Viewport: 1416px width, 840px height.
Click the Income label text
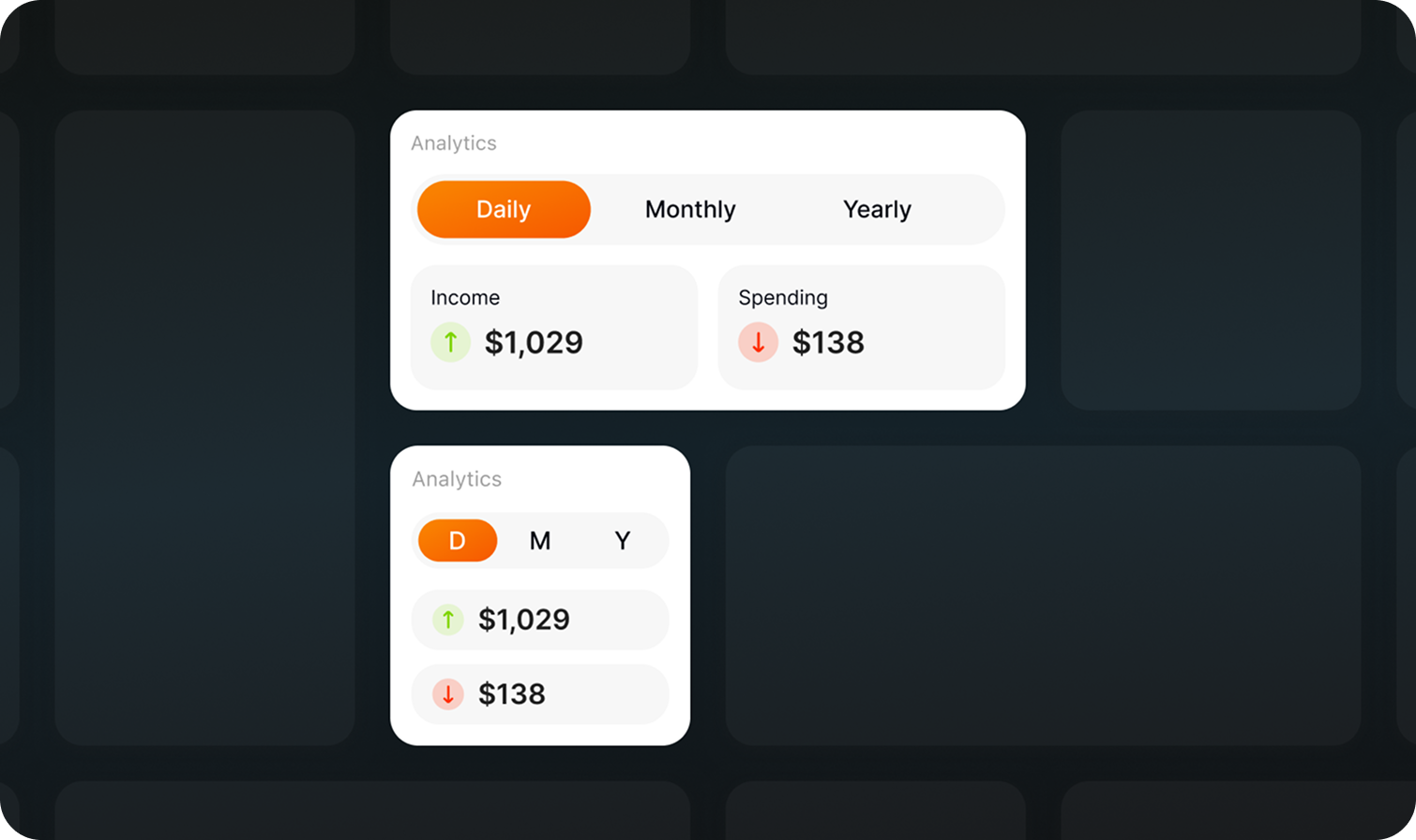(x=465, y=297)
